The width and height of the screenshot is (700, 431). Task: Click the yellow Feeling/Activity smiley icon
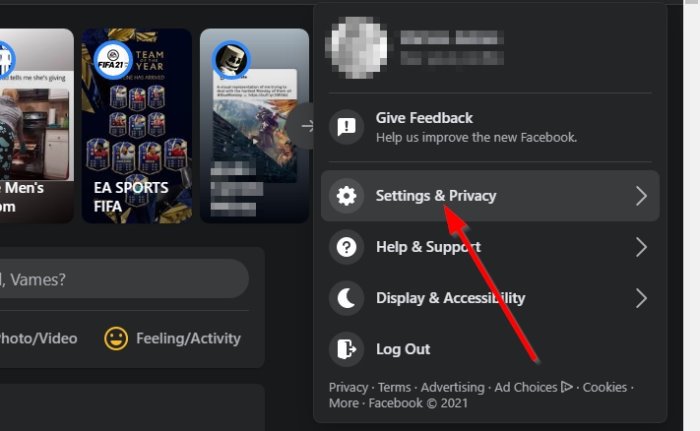tap(116, 339)
